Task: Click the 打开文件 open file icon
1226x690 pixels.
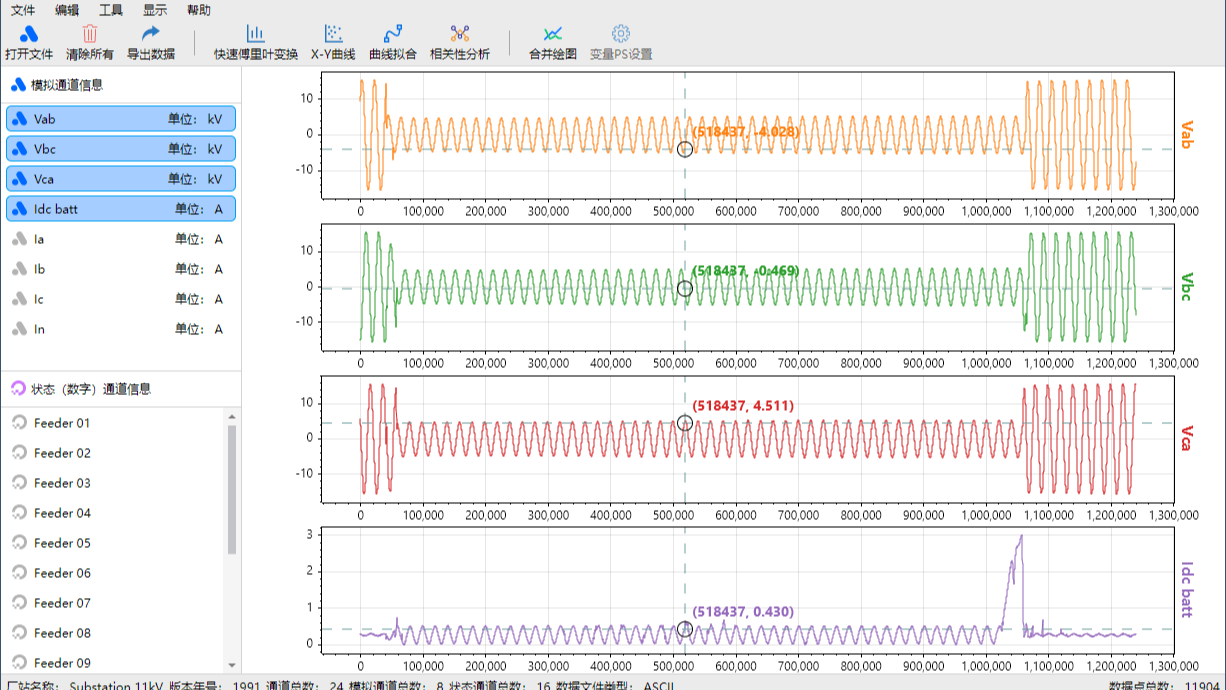Action: (29, 34)
